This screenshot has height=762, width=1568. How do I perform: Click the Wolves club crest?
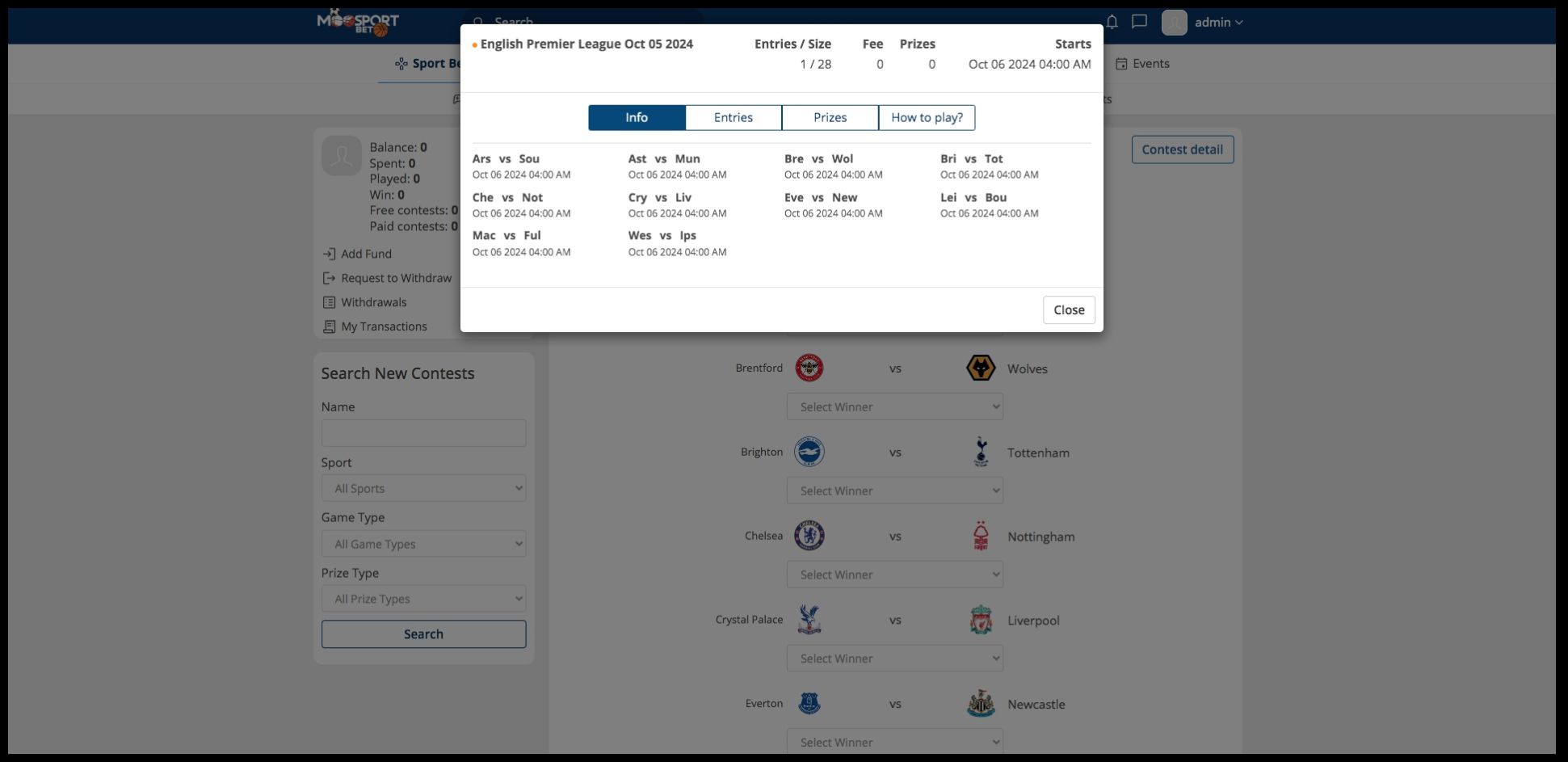pos(981,368)
